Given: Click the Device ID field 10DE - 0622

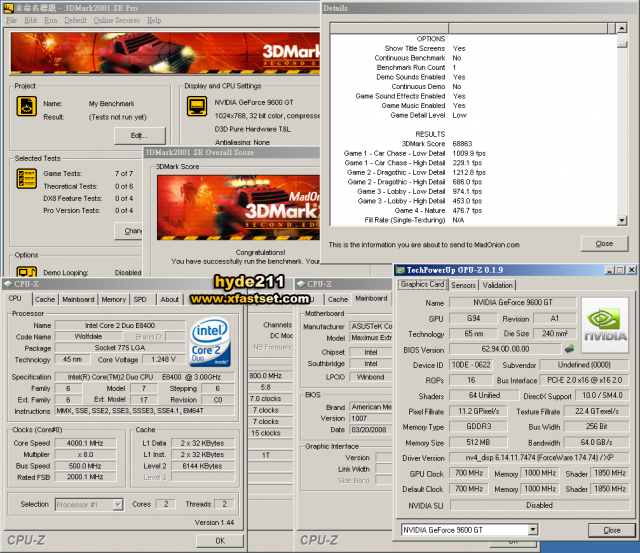Looking at the screenshot, I should [471, 365].
